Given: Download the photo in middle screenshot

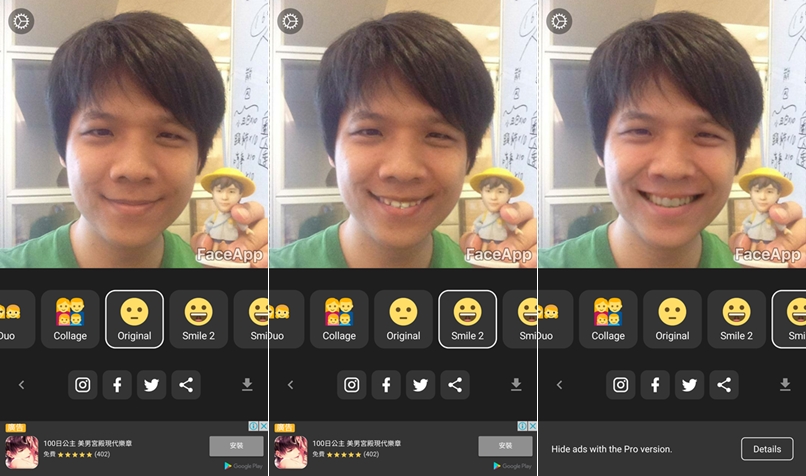Looking at the screenshot, I should pos(516,385).
